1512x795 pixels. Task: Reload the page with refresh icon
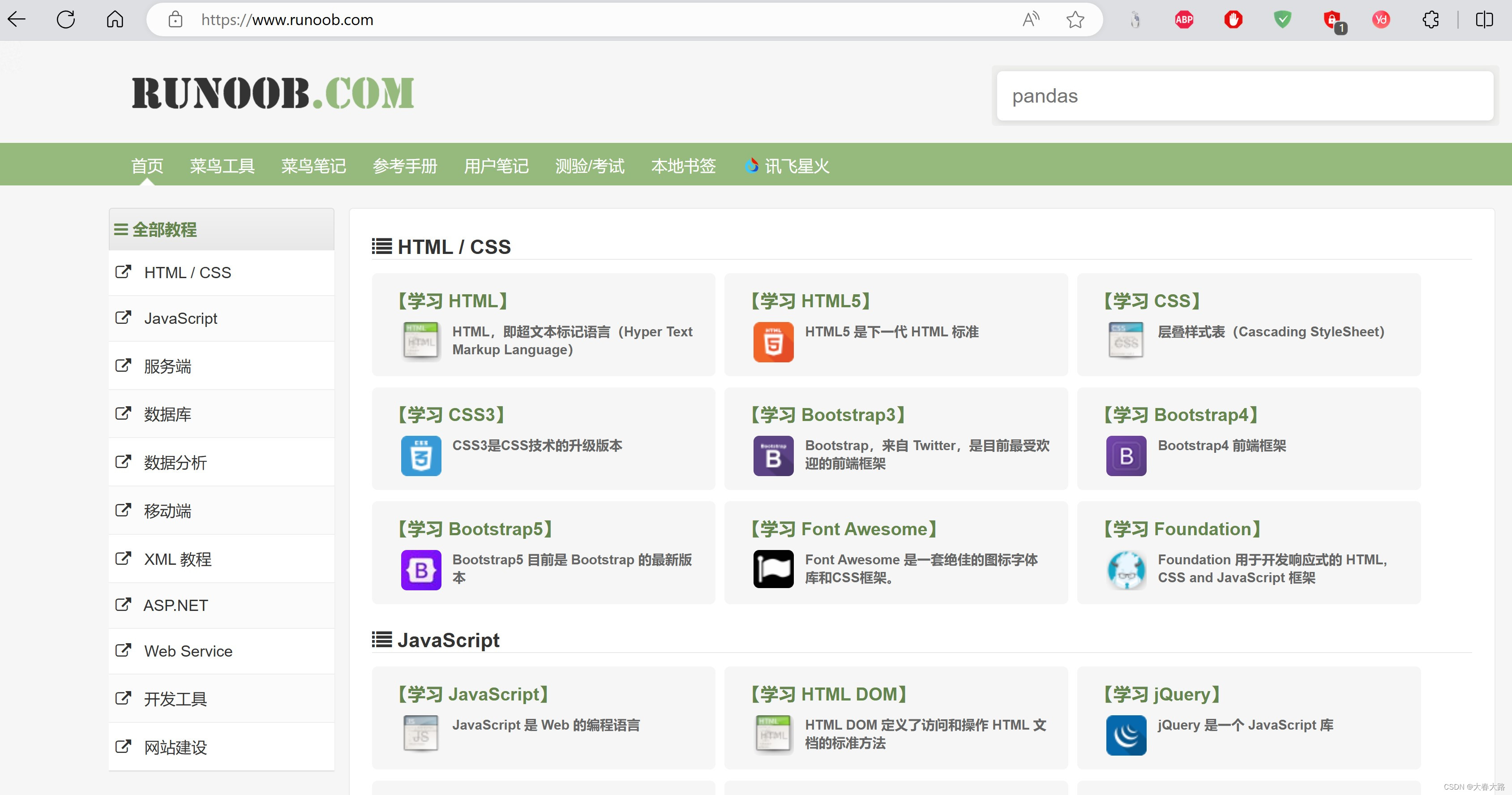(x=66, y=19)
